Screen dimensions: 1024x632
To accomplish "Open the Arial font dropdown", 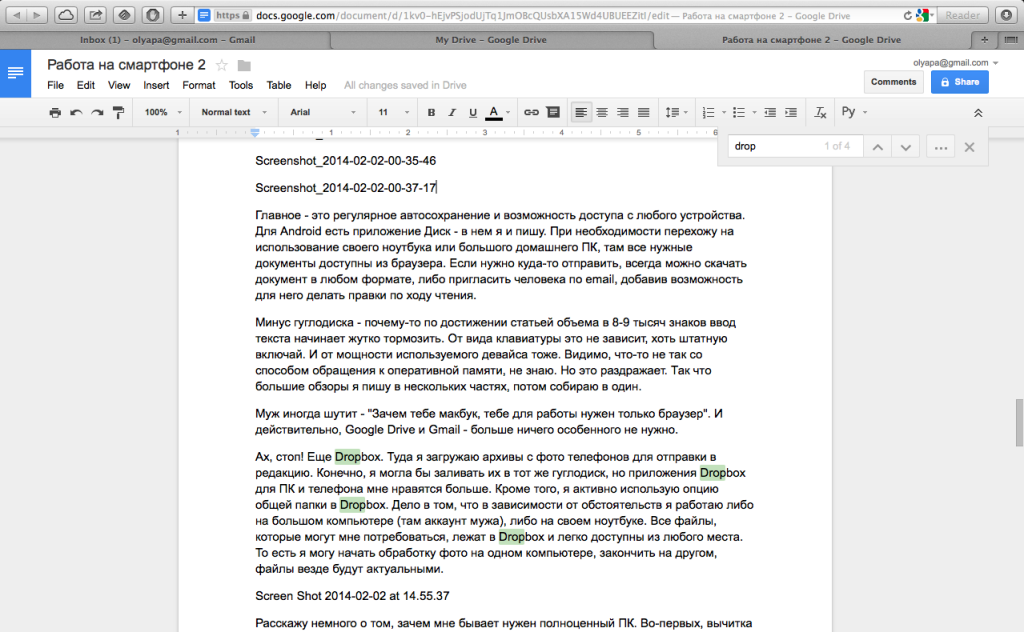I will pyautogui.click(x=323, y=112).
